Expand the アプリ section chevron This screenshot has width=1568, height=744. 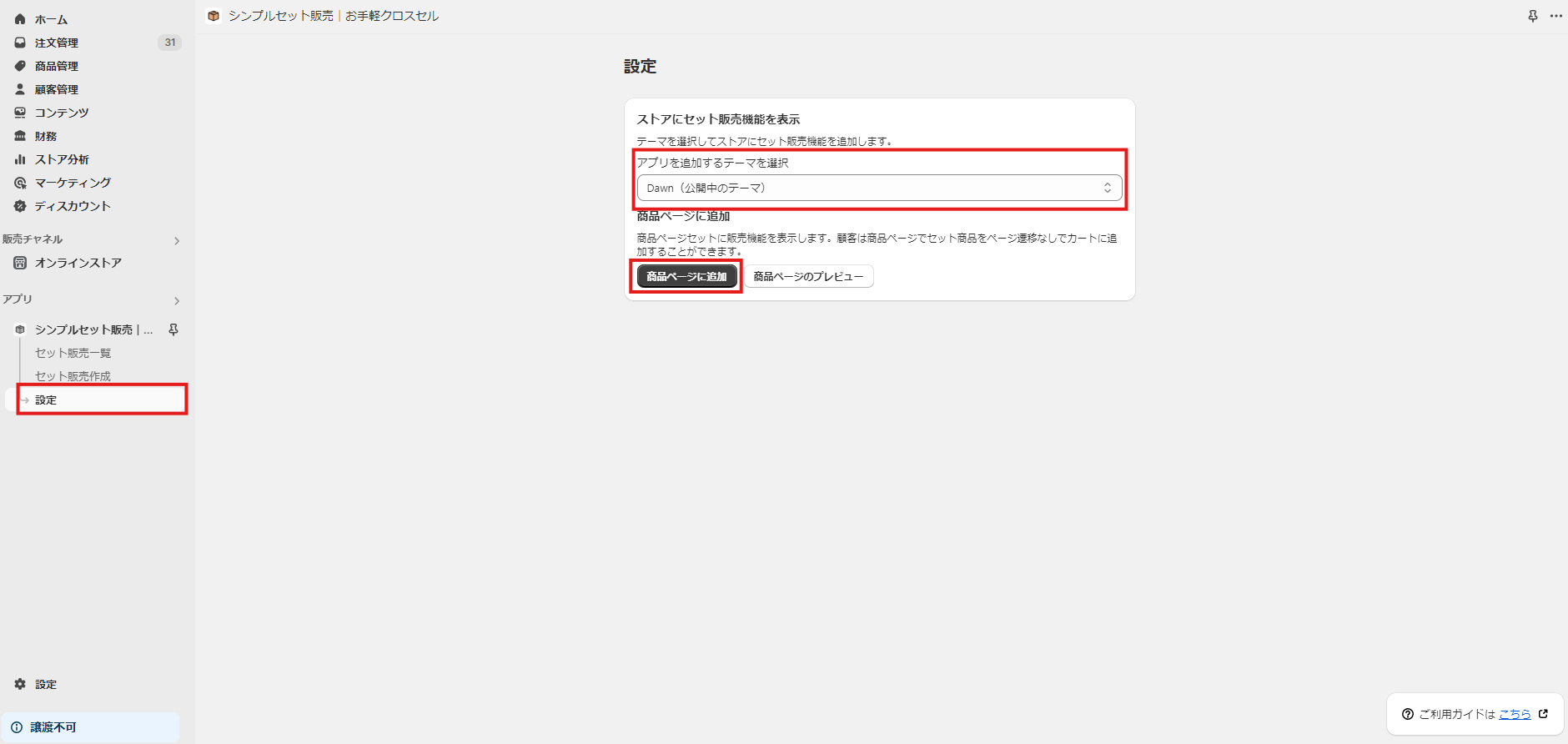[x=177, y=301]
